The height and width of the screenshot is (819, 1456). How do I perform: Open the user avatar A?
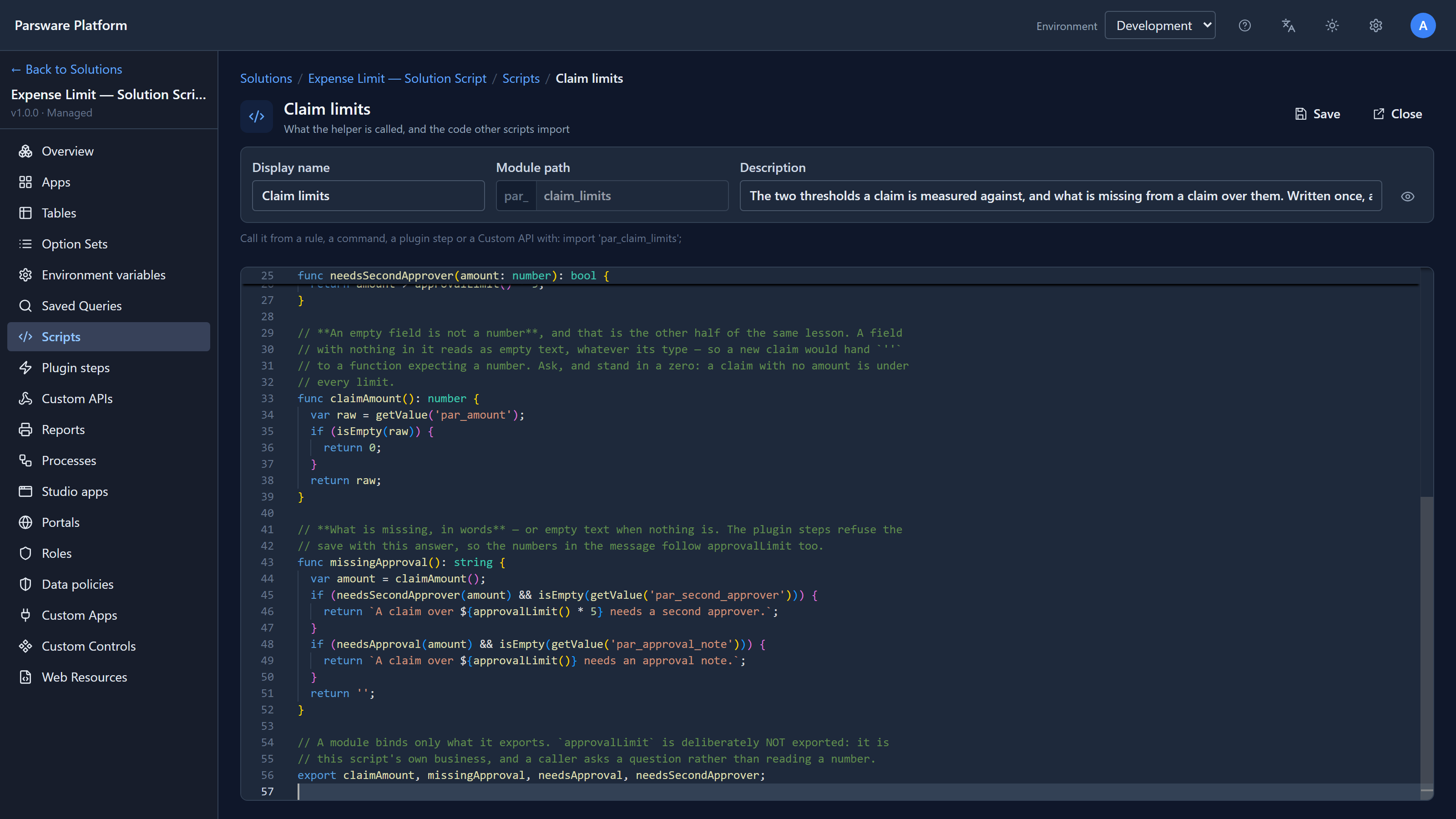[1423, 25]
